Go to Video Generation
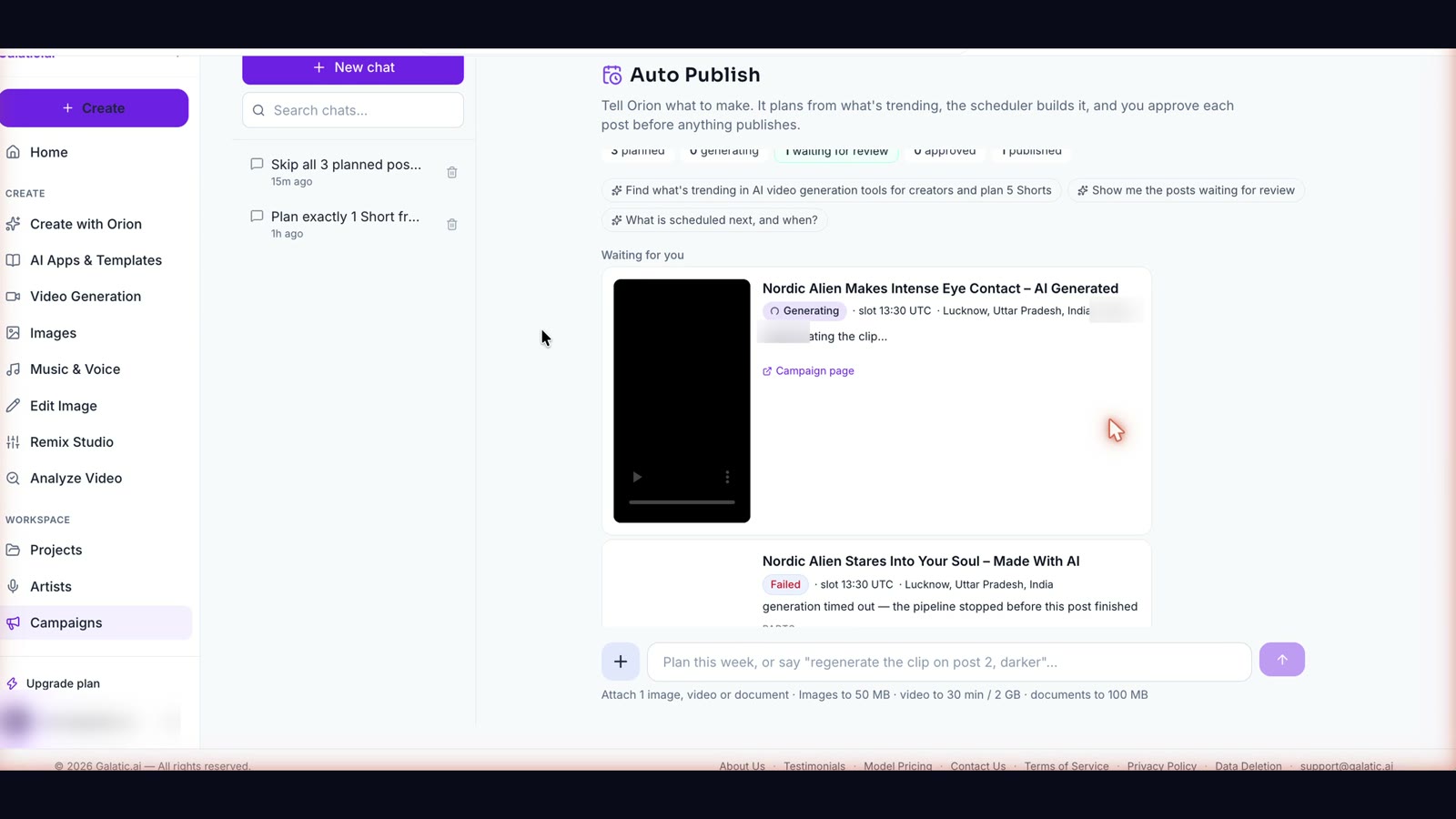This screenshot has width=1456, height=819. 85,297
